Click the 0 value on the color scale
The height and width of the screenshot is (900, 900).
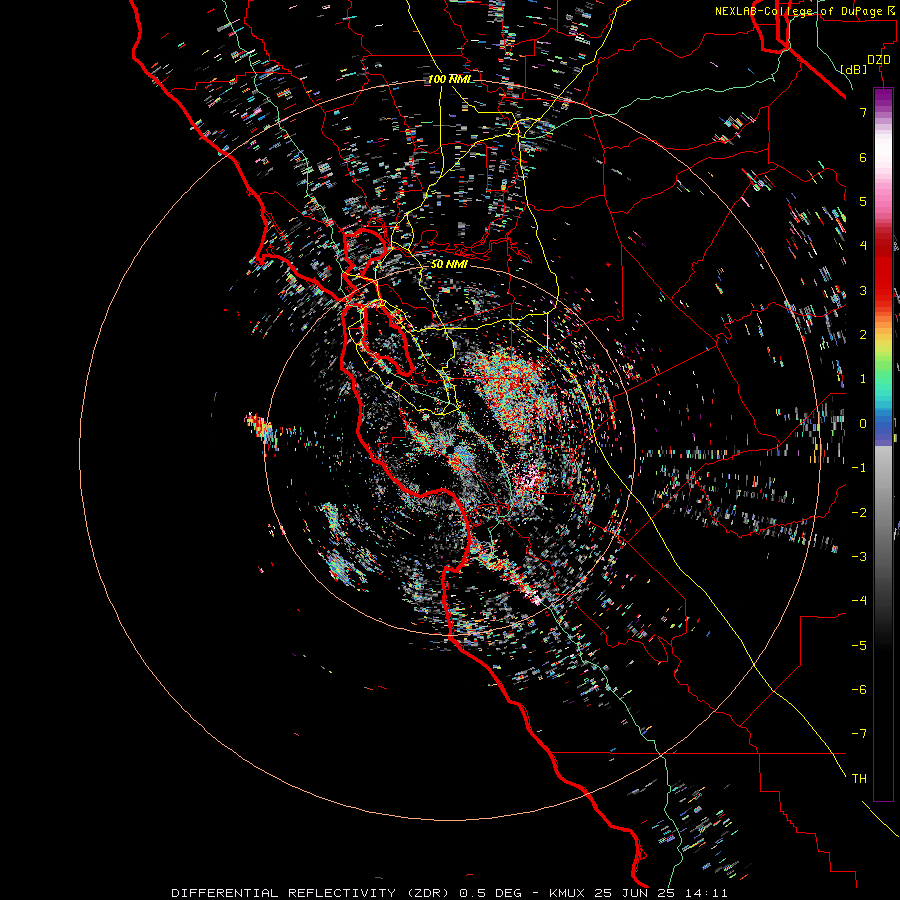863,424
